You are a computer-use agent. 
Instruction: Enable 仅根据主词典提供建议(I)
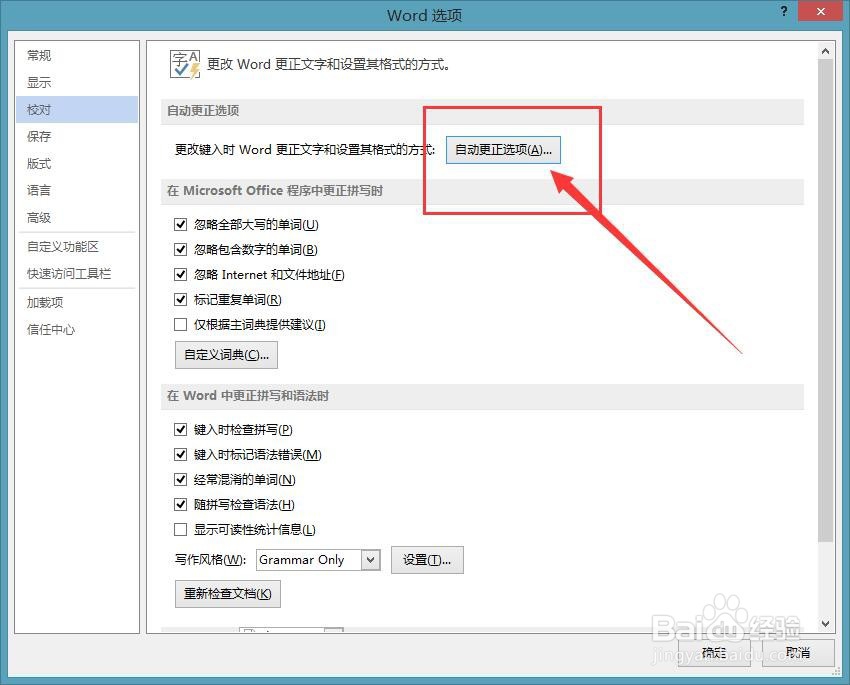click(181, 324)
